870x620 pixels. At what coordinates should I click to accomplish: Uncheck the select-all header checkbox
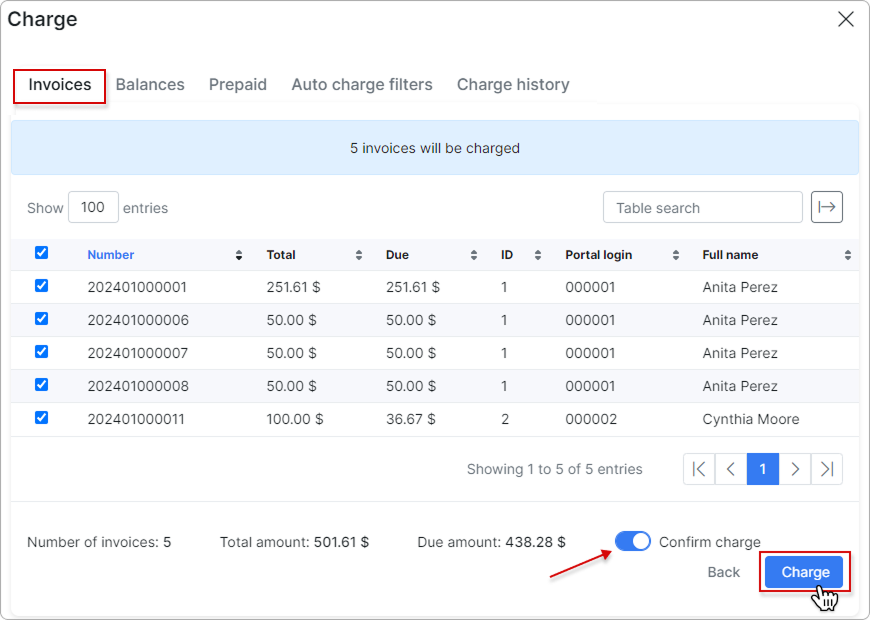[x=41, y=253]
